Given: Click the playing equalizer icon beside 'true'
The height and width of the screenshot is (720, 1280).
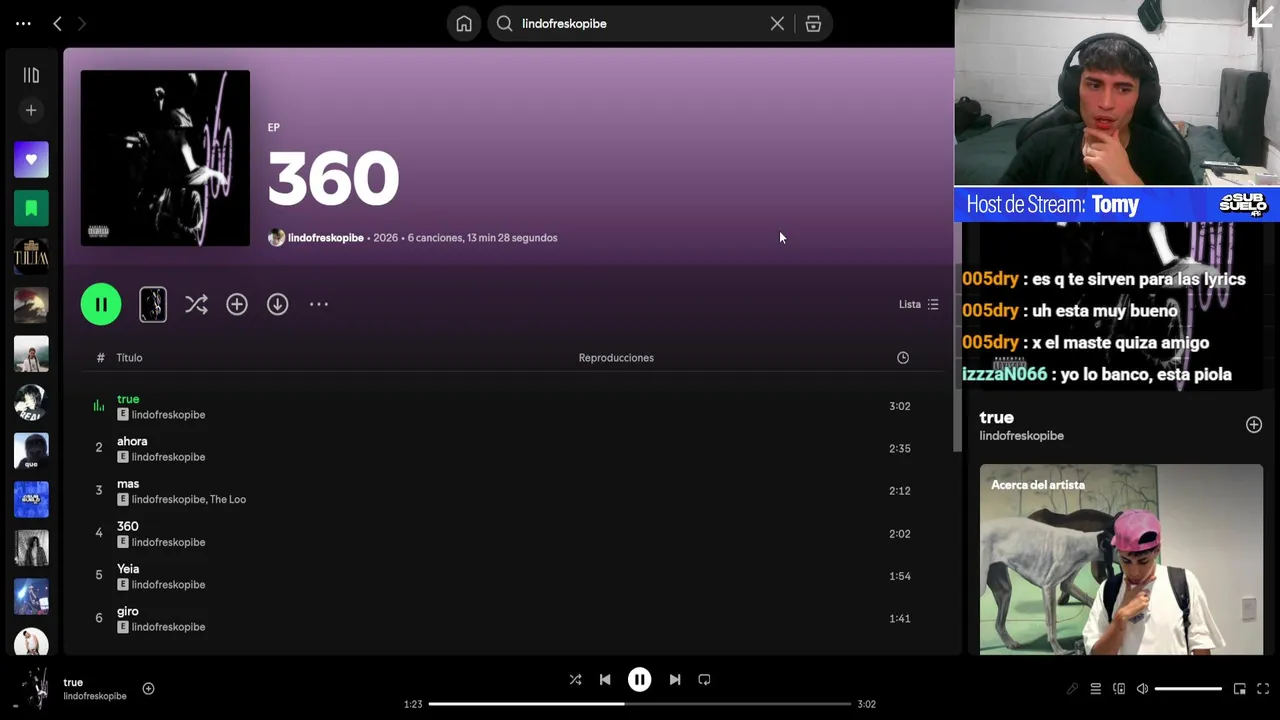Looking at the screenshot, I should click(99, 406).
